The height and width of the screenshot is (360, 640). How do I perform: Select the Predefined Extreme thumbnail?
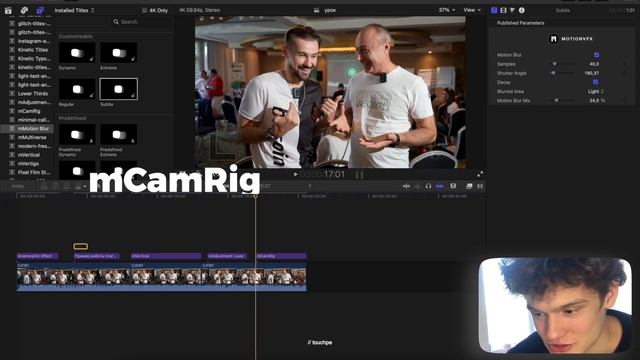pyautogui.click(x=119, y=134)
